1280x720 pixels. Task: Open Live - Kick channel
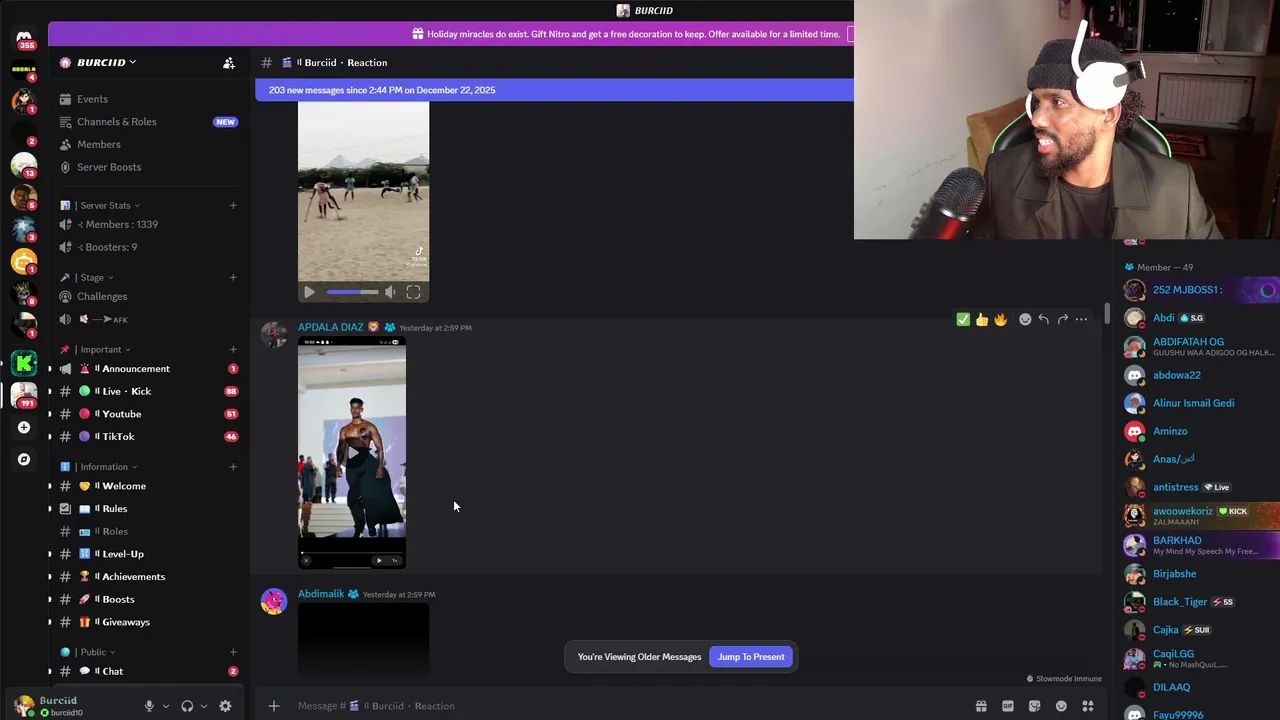point(148,391)
